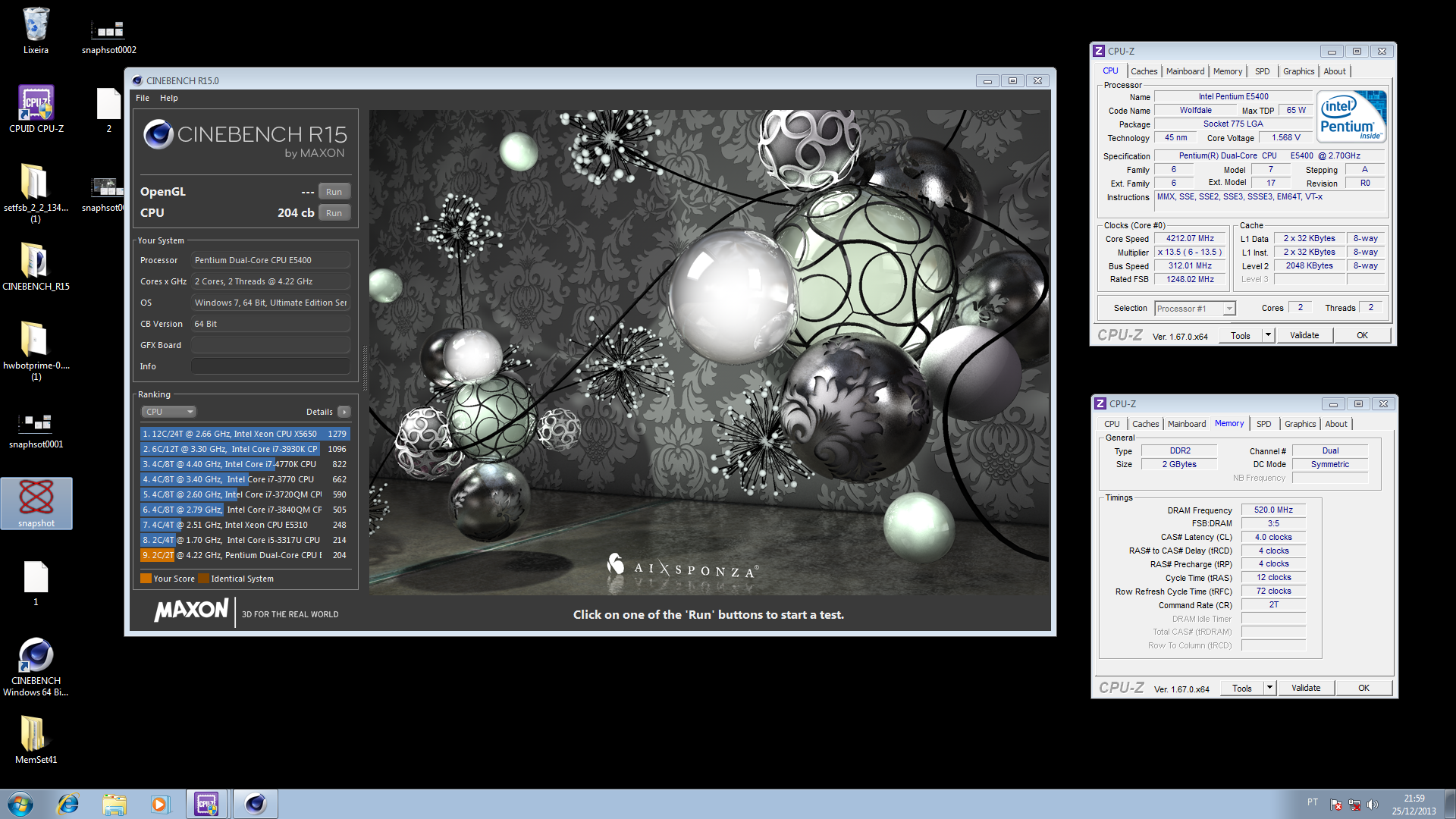Click OK in bottom CPU-Z window
The width and height of the screenshot is (1456, 819).
(x=1363, y=689)
